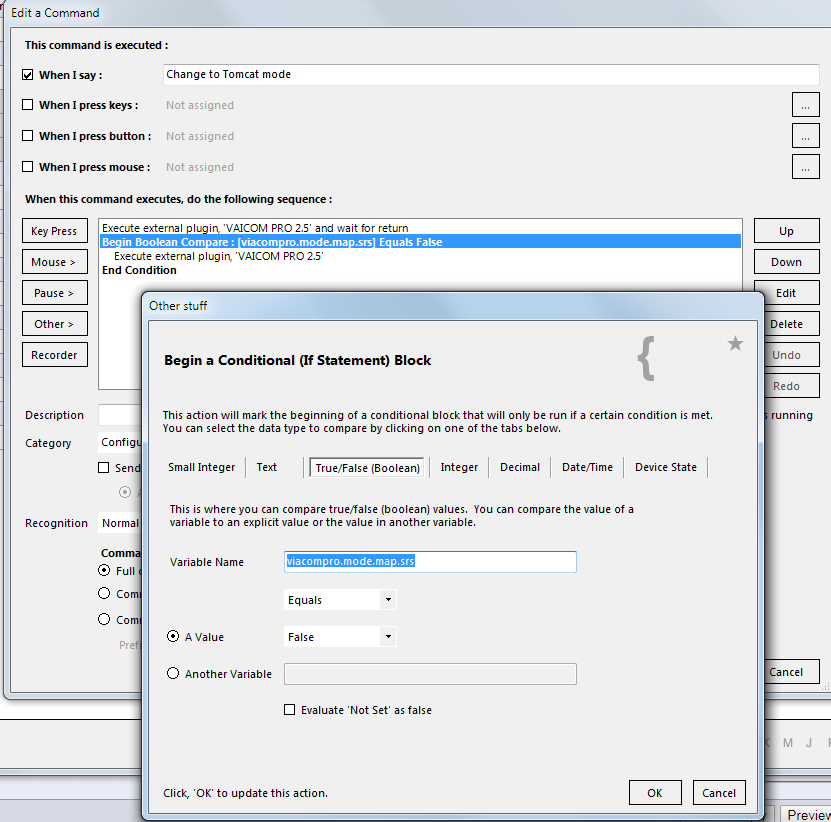
Task: Select the 'End Condition' action row
Action: click(x=420, y=270)
